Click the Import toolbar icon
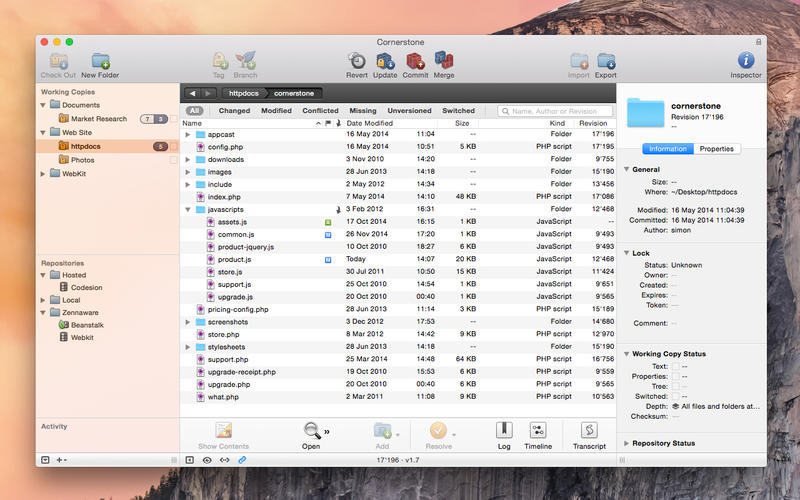Image resolution: width=800 pixels, height=500 pixels. coord(579,61)
